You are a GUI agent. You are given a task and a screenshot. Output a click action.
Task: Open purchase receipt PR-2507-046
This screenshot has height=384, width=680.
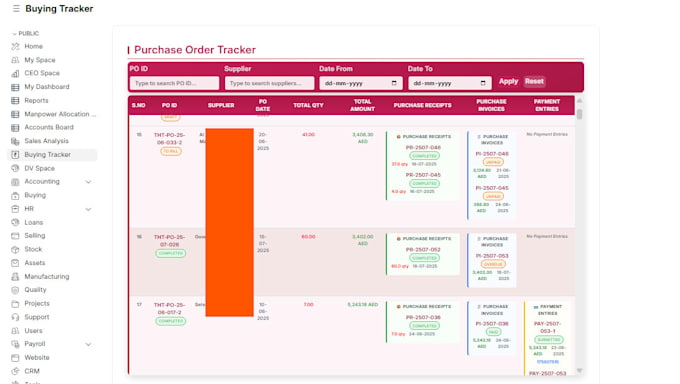click(423, 148)
